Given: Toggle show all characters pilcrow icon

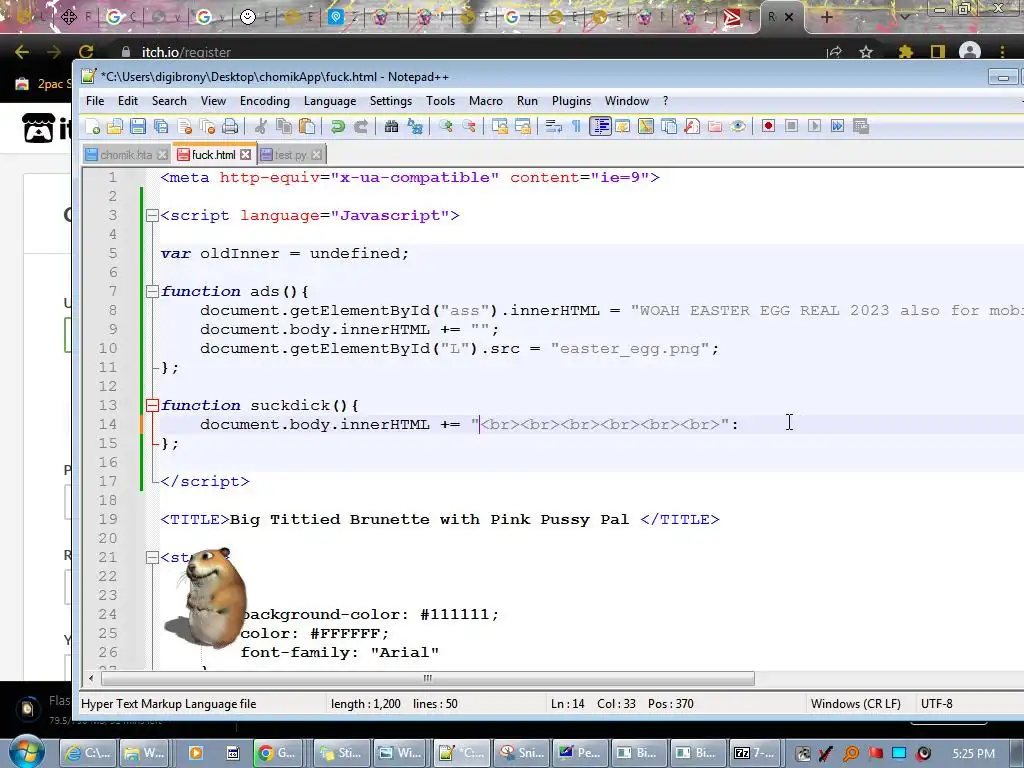Looking at the screenshot, I should (x=576, y=126).
